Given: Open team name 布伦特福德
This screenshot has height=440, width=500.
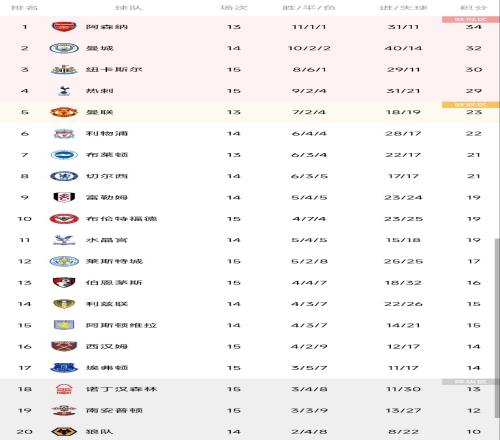Looking at the screenshot, I should point(121,219).
